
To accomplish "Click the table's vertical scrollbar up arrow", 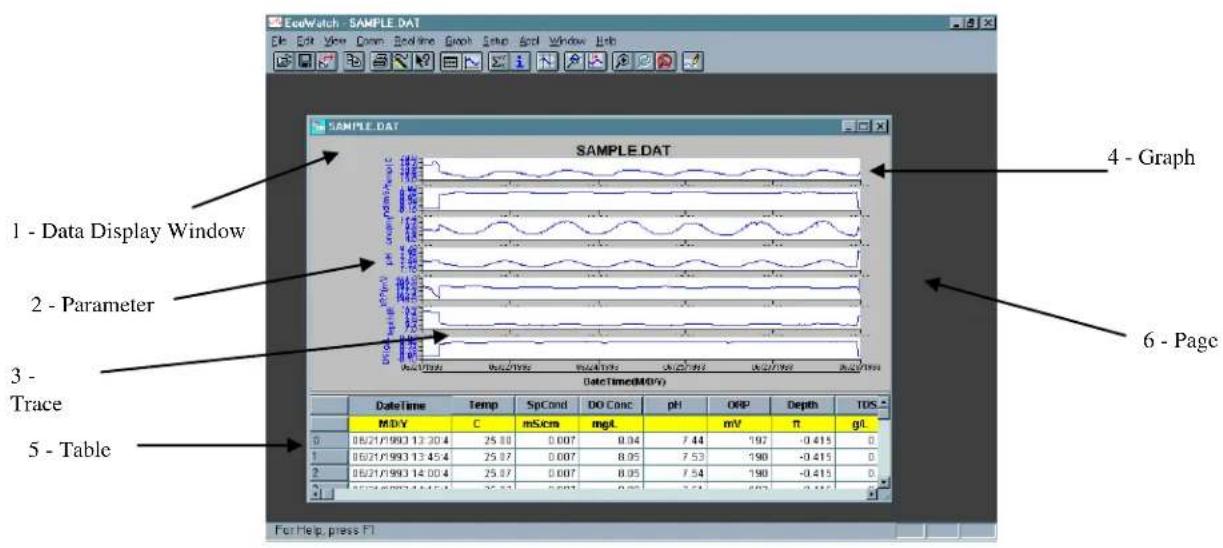I will 883,403.
